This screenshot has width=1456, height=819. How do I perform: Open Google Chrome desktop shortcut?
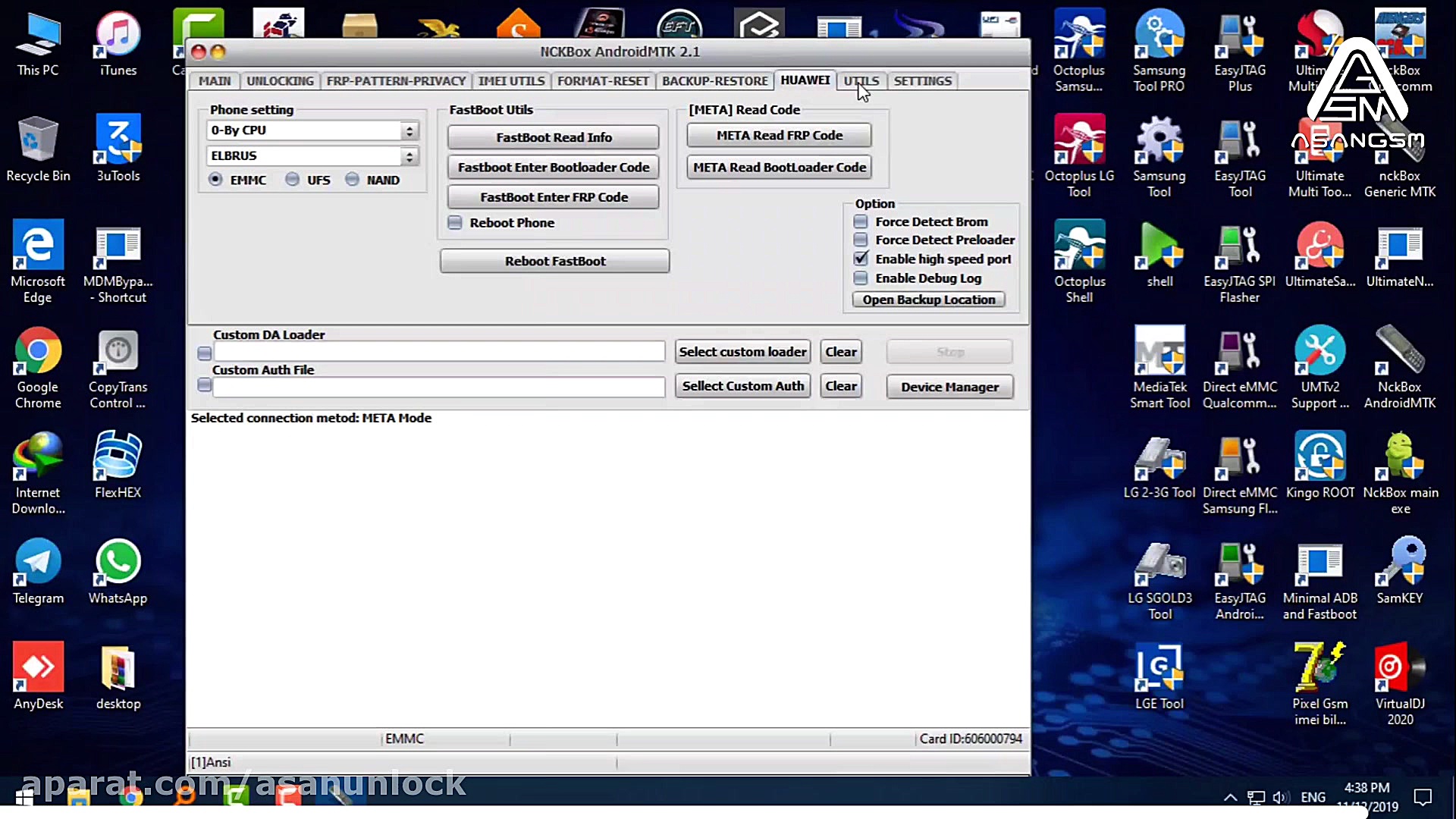point(38,368)
